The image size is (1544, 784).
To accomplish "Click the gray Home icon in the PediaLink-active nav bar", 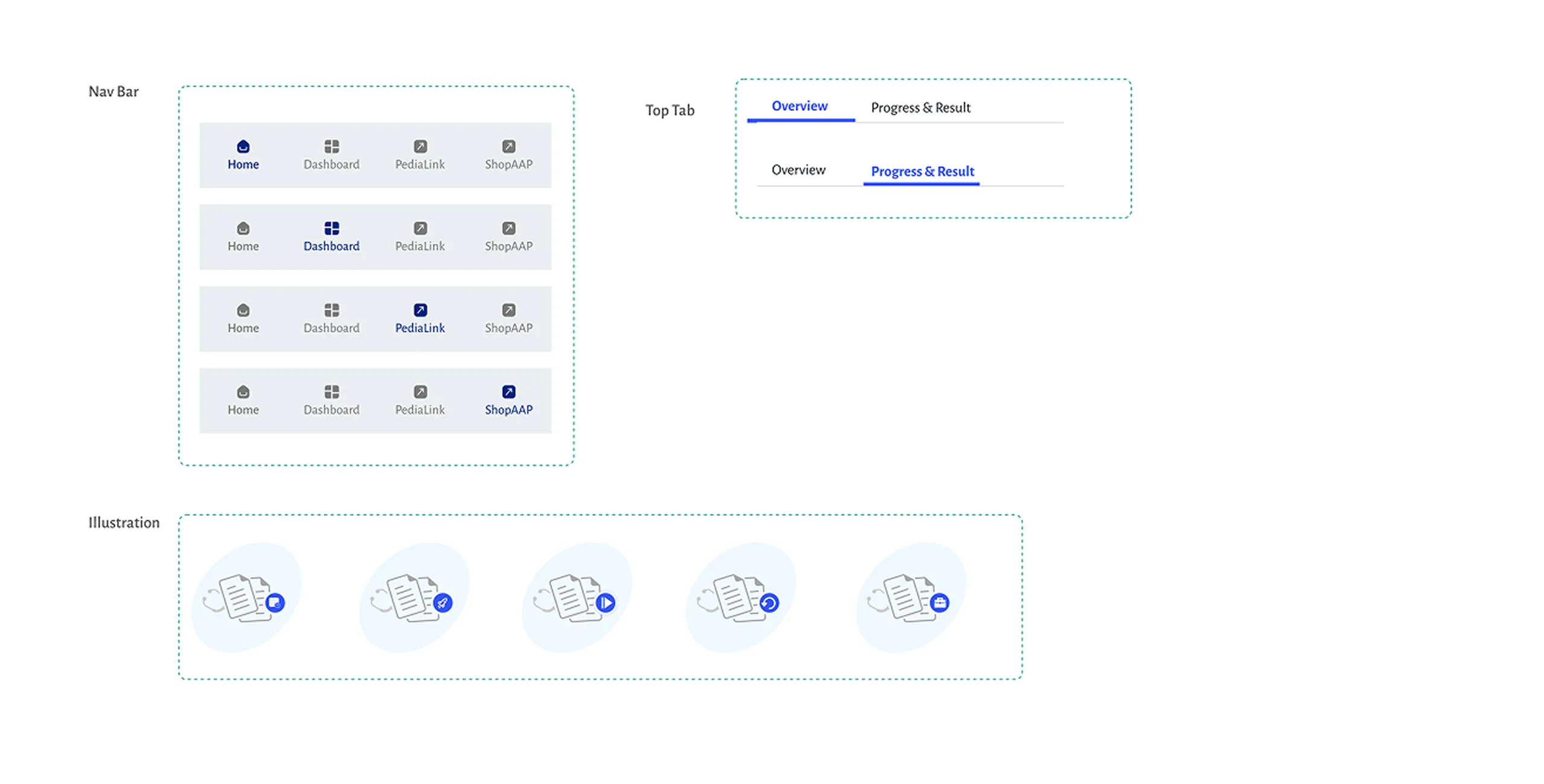I will [x=243, y=310].
